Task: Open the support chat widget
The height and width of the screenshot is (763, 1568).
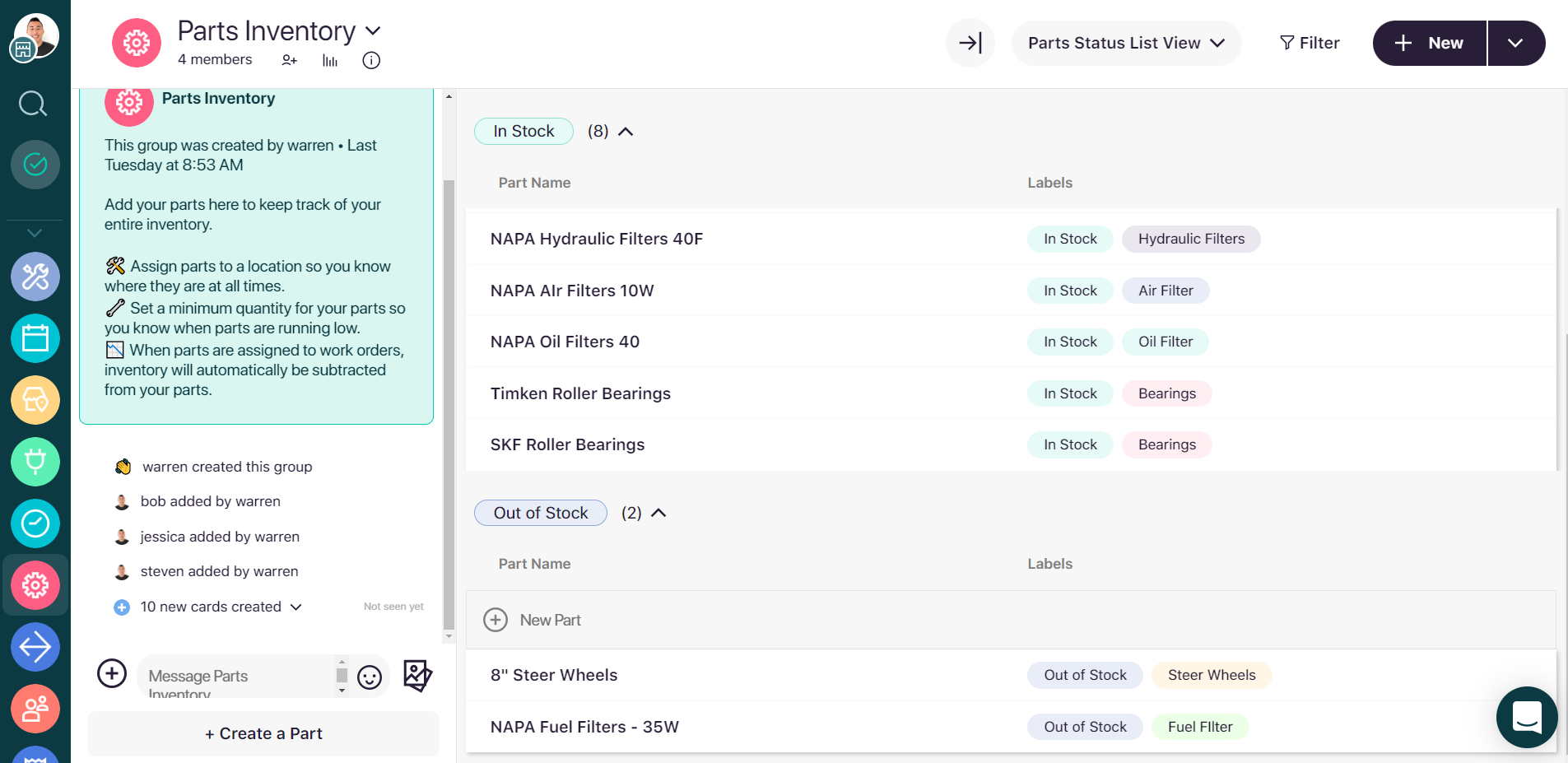Action: pyautogui.click(x=1526, y=717)
